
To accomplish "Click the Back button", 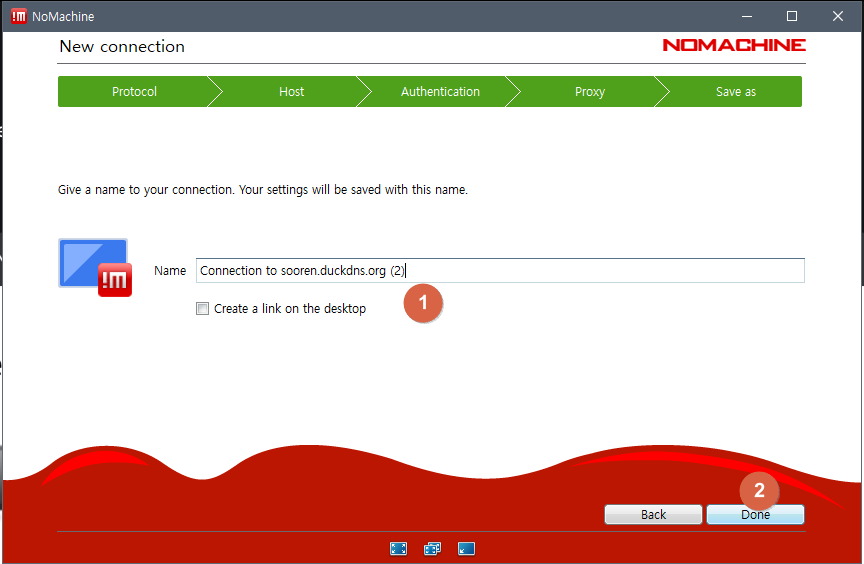I will click(x=654, y=514).
